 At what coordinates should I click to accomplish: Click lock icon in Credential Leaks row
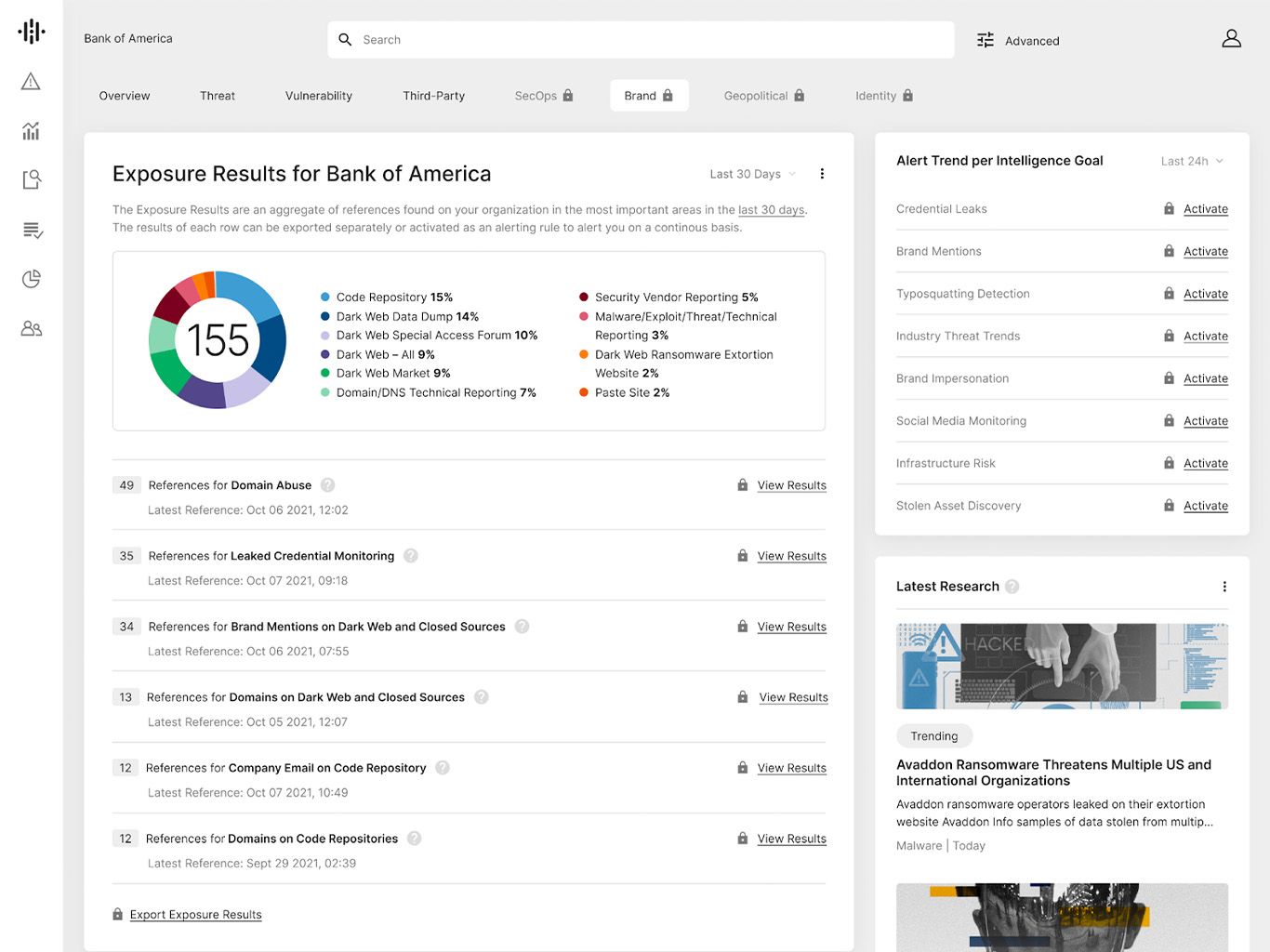point(1170,209)
